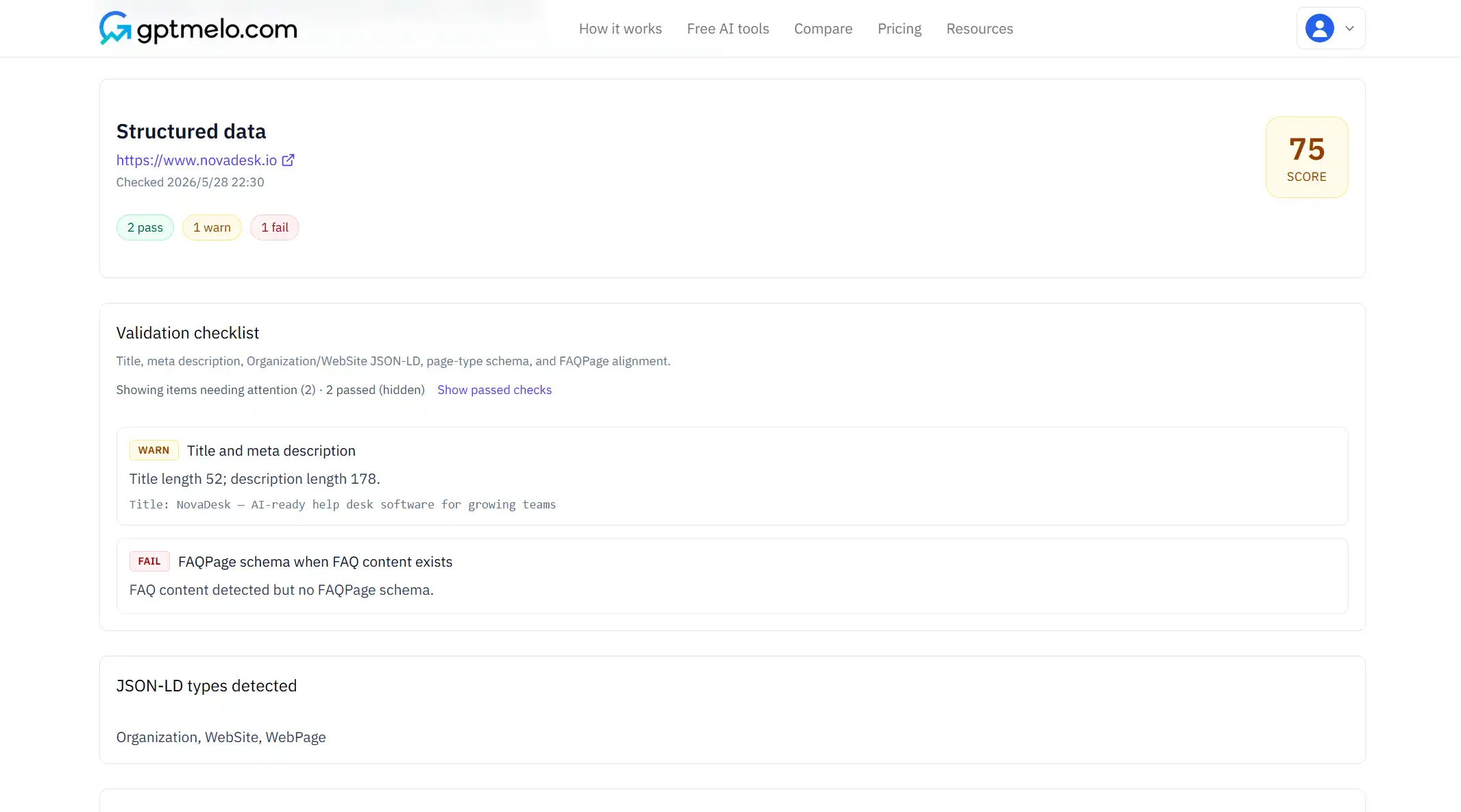Open the Compare menu item
1461x812 pixels.
pos(823,29)
